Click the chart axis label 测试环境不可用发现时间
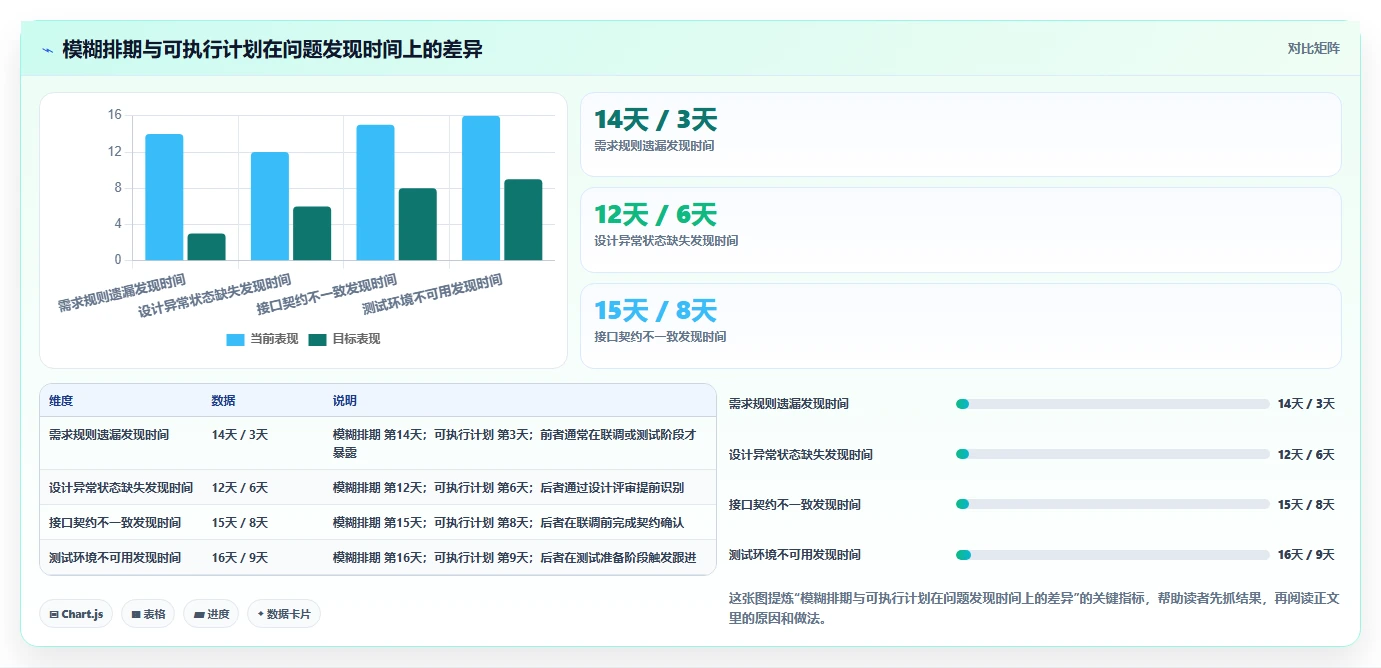This screenshot has width=1381, height=668. [x=432, y=294]
